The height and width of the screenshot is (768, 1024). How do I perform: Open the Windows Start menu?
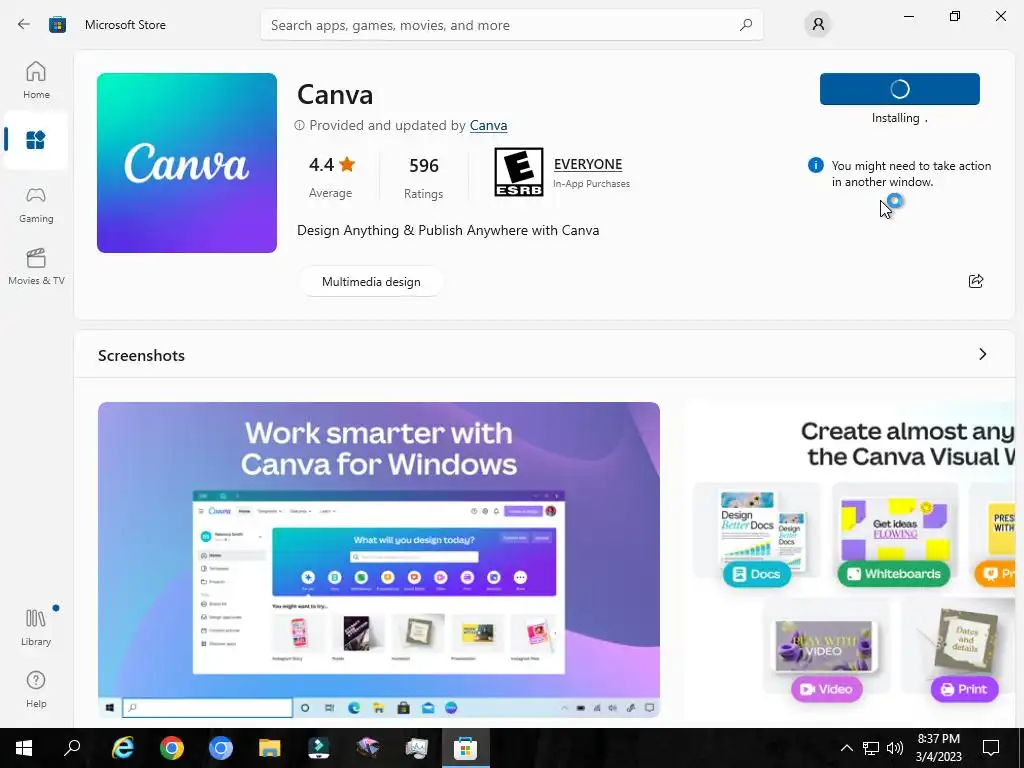click(24, 747)
